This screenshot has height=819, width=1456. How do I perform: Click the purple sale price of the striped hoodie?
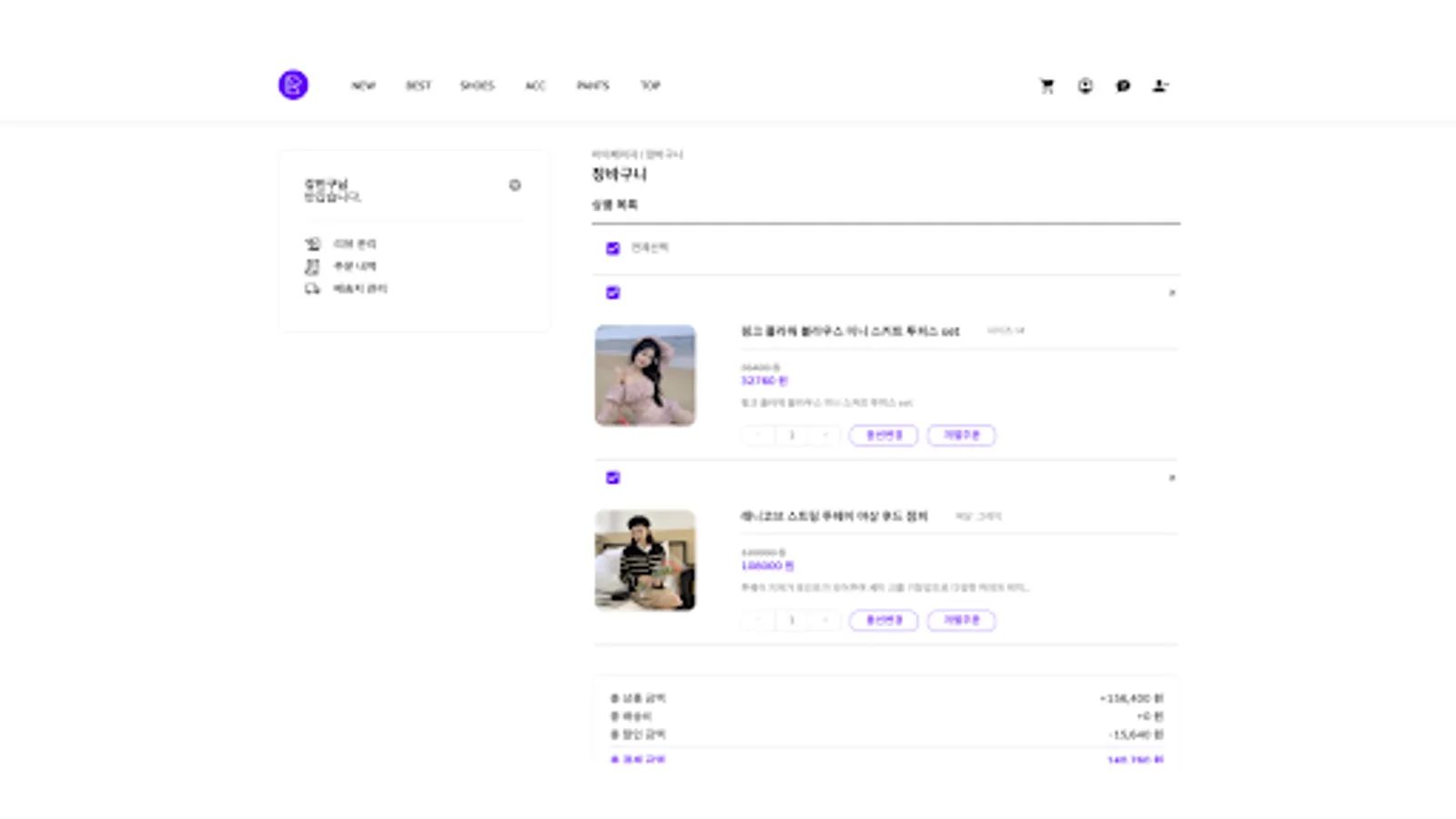pyautogui.click(x=767, y=565)
